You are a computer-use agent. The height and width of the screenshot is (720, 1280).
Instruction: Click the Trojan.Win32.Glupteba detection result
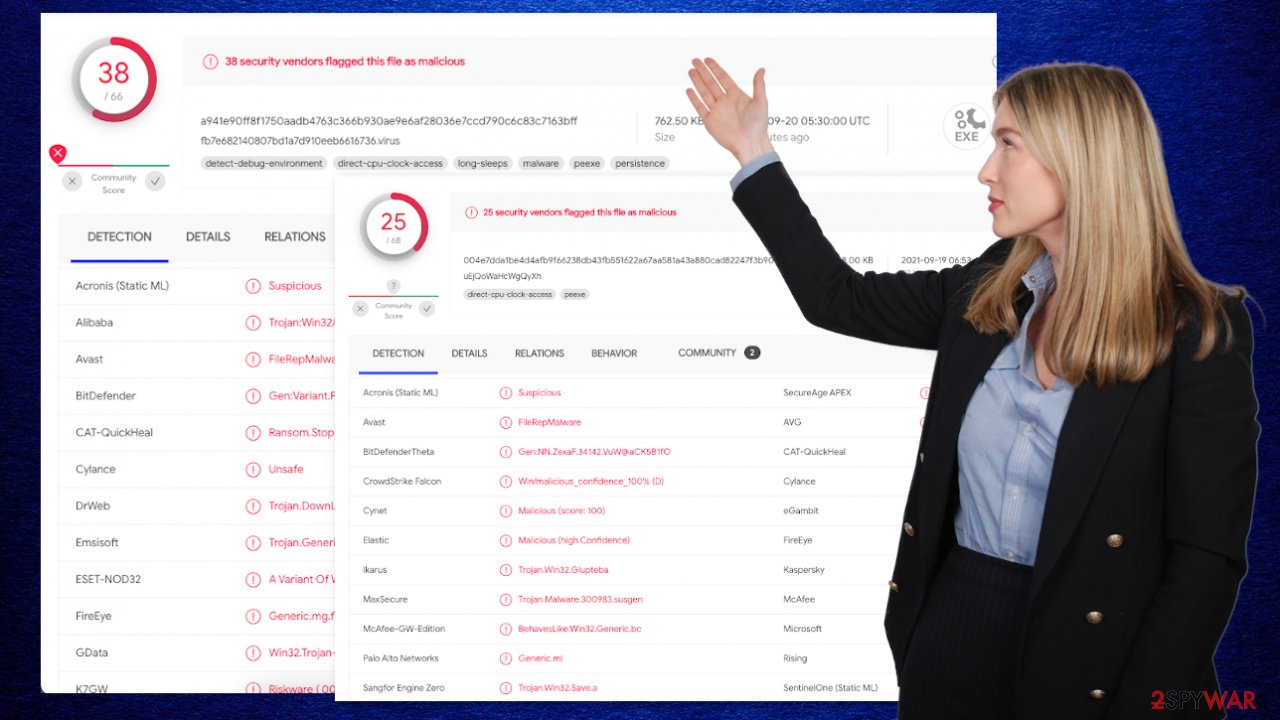tap(563, 570)
